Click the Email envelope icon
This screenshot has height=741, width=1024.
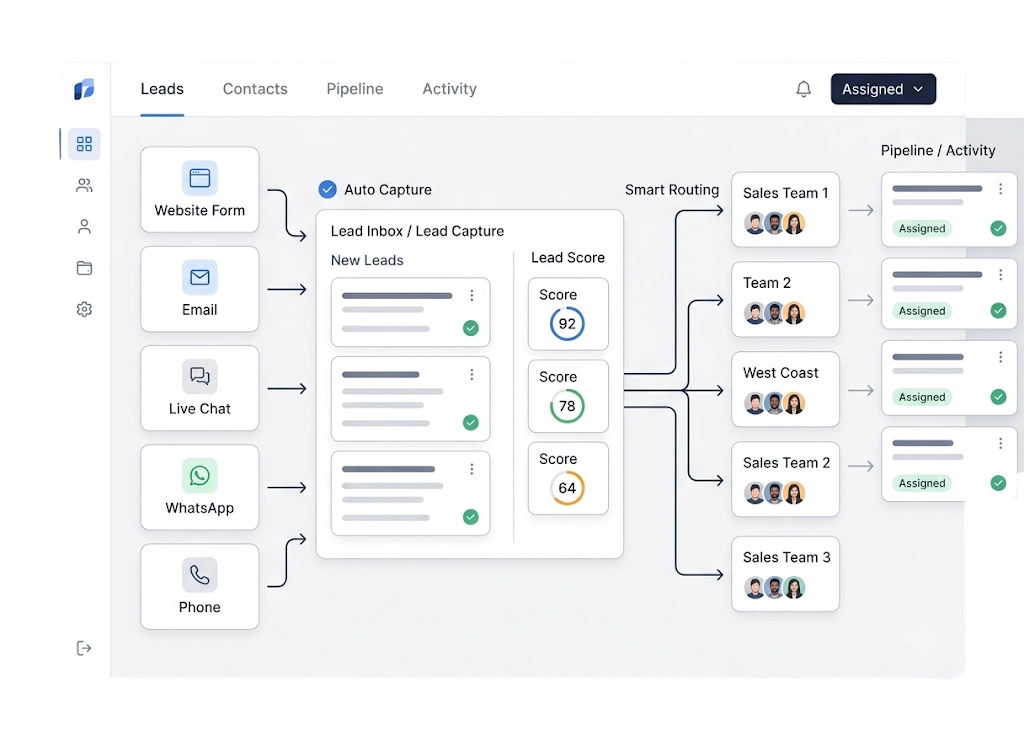click(x=200, y=277)
